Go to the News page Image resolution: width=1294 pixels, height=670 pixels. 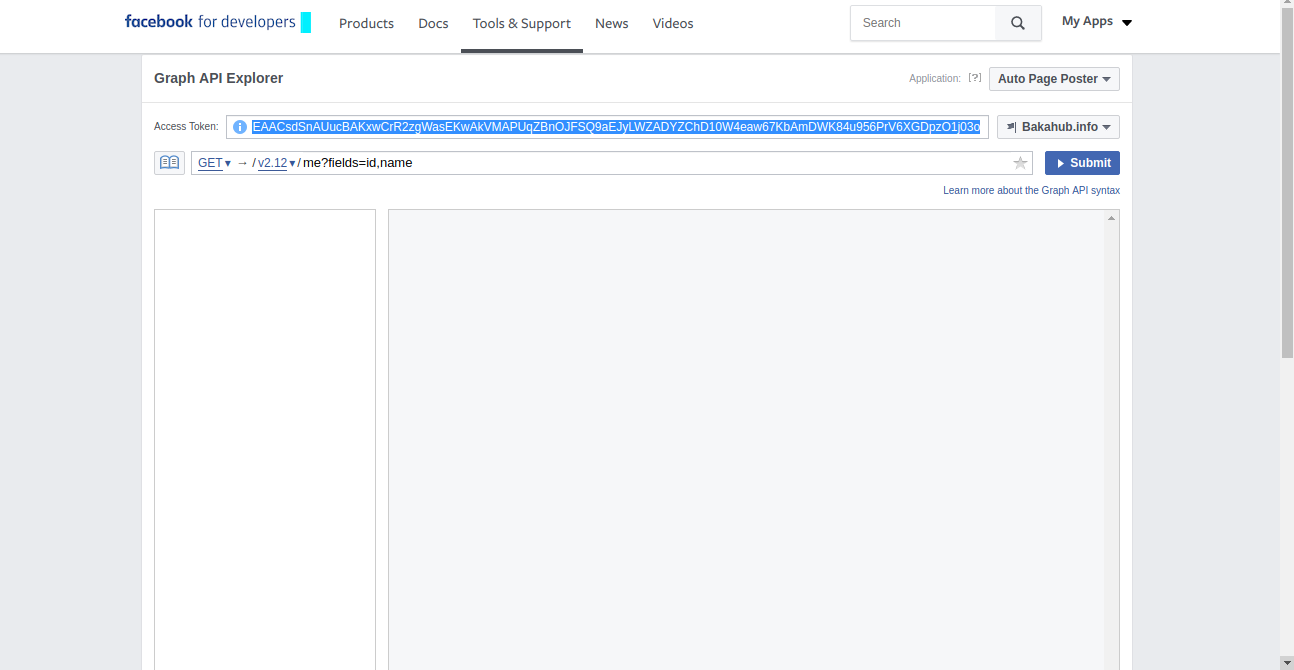coord(612,23)
